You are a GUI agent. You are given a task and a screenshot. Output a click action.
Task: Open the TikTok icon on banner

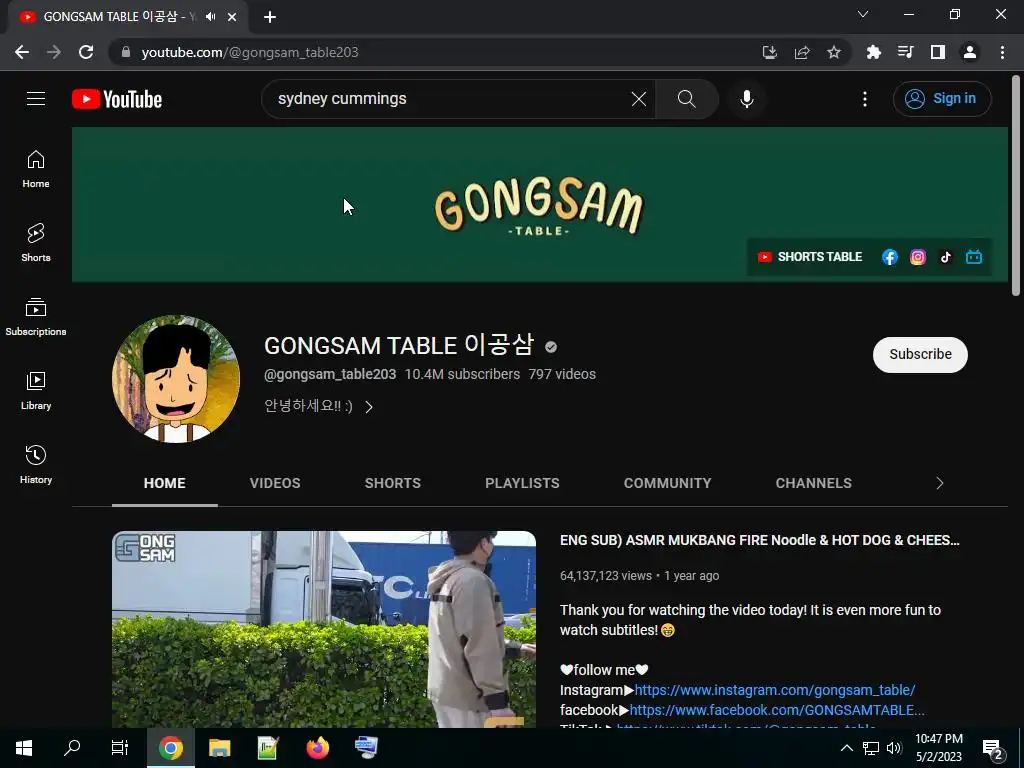[946, 257]
